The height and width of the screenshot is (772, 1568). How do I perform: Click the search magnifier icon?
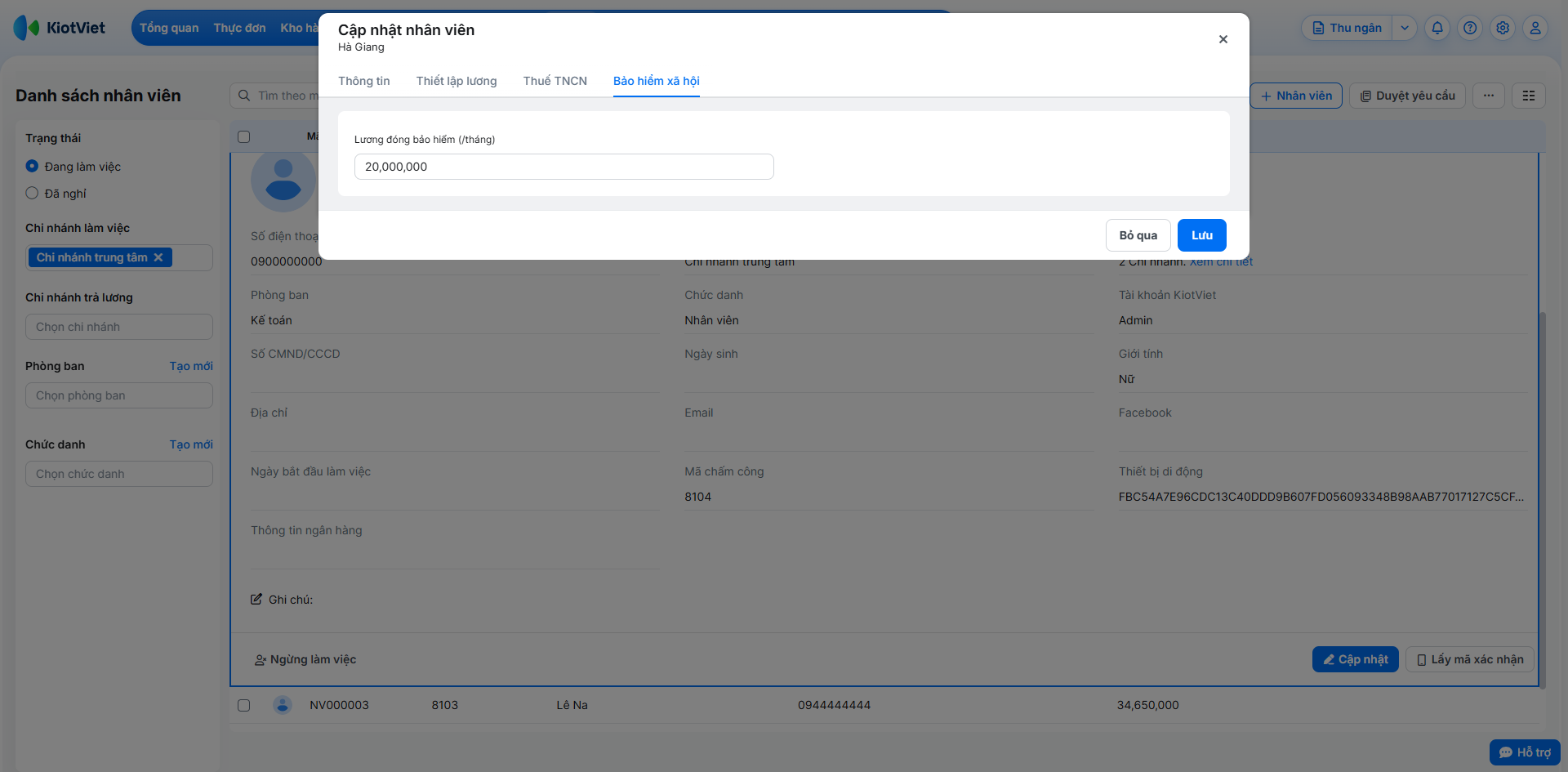pyautogui.click(x=244, y=96)
